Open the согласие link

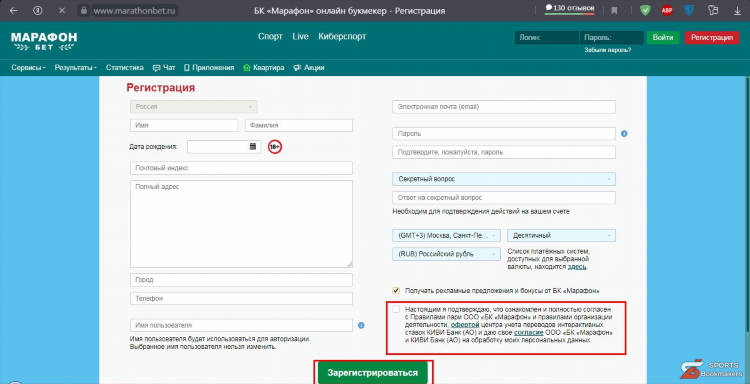(x=529, y=332)
